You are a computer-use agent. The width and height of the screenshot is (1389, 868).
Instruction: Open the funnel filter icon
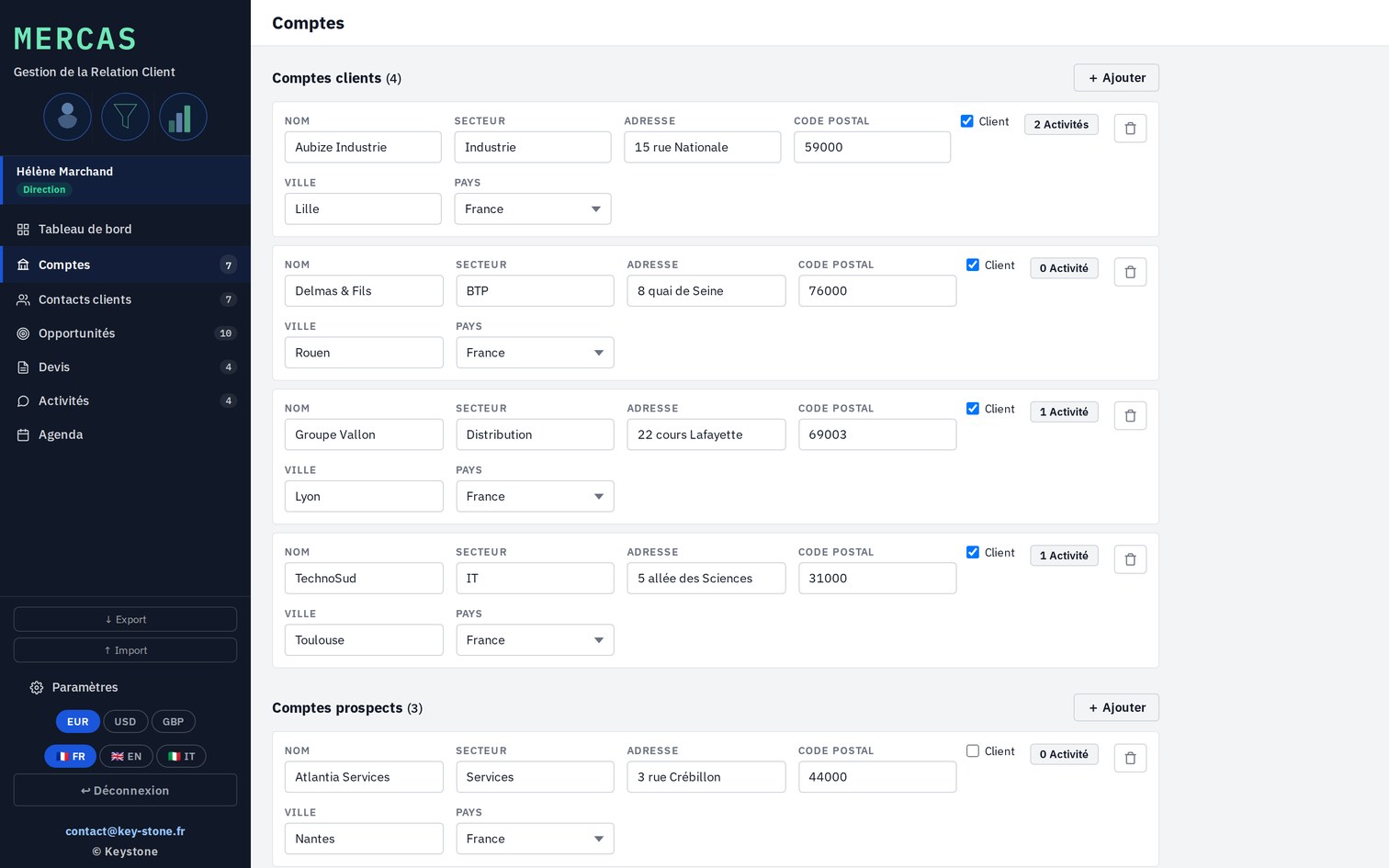125,117
